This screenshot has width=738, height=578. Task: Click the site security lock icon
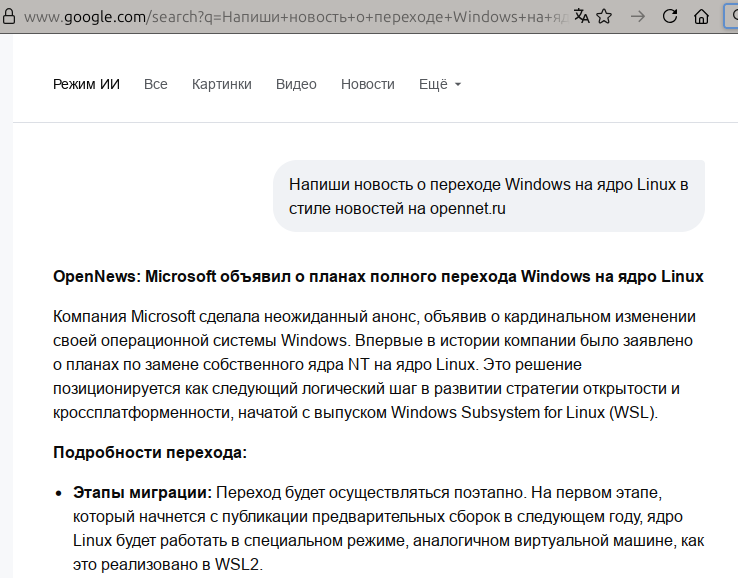tap(9, 17)
